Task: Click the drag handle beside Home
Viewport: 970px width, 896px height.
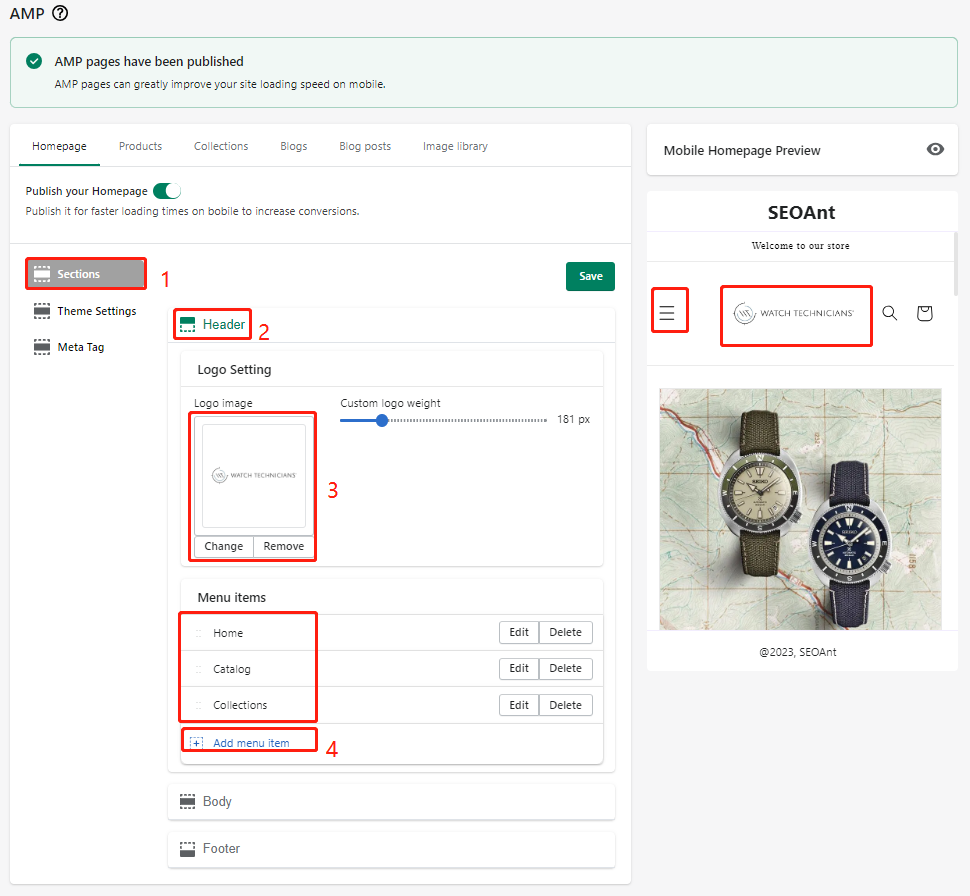Action: 199,633
